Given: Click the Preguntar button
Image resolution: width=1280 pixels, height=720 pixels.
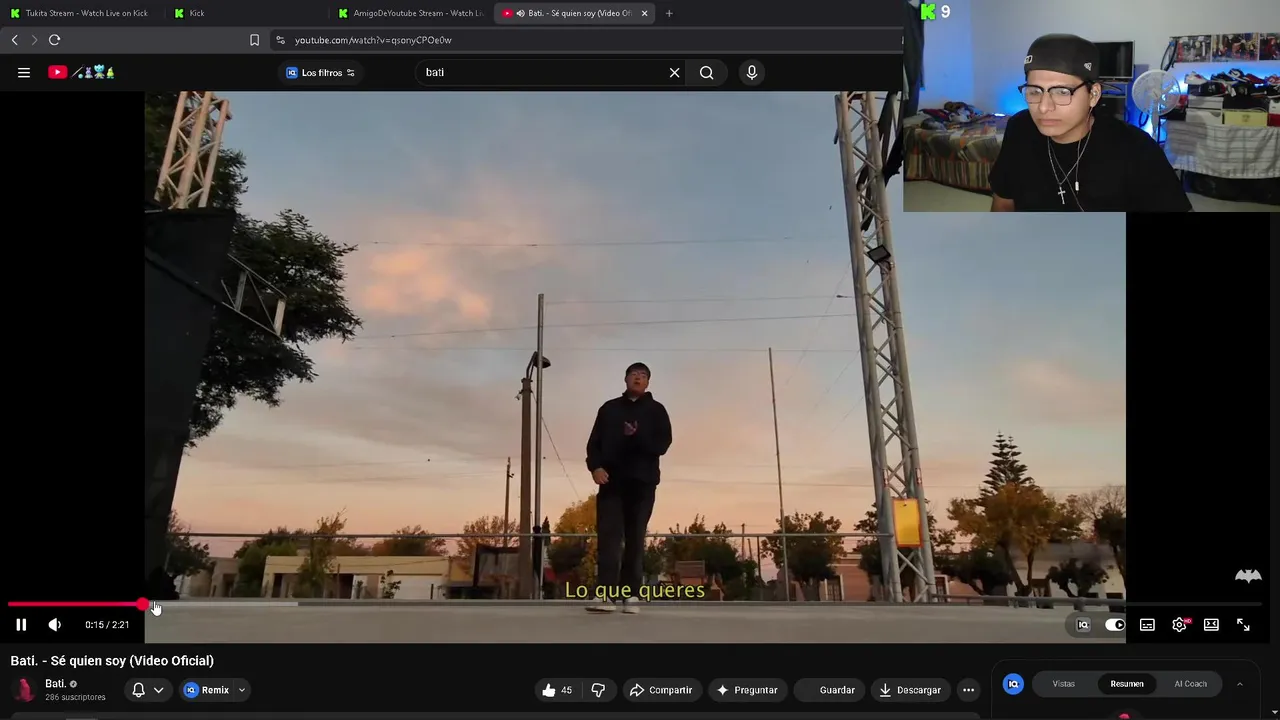Looking at the screenshot, I should tap(746, 690).
